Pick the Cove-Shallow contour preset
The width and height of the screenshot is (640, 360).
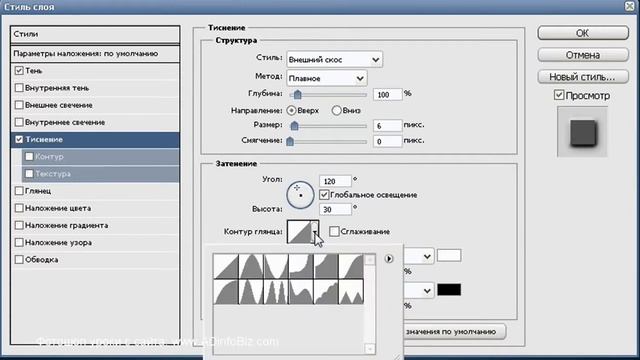tap(326, 266)
